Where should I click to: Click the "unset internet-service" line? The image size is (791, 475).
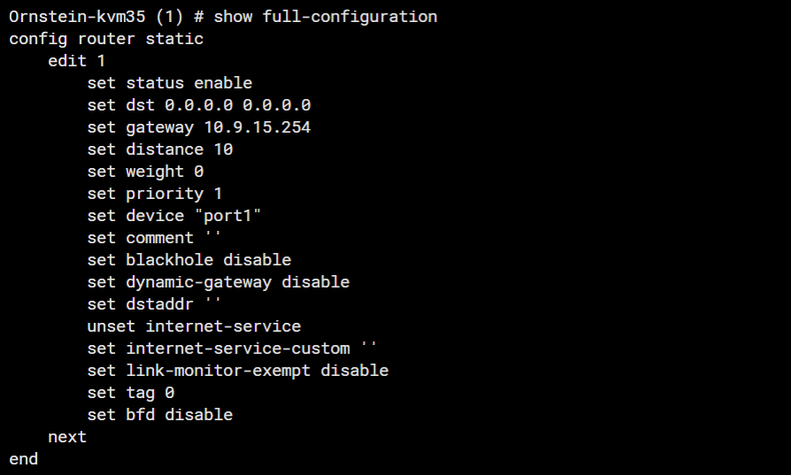tap(194, 326)
